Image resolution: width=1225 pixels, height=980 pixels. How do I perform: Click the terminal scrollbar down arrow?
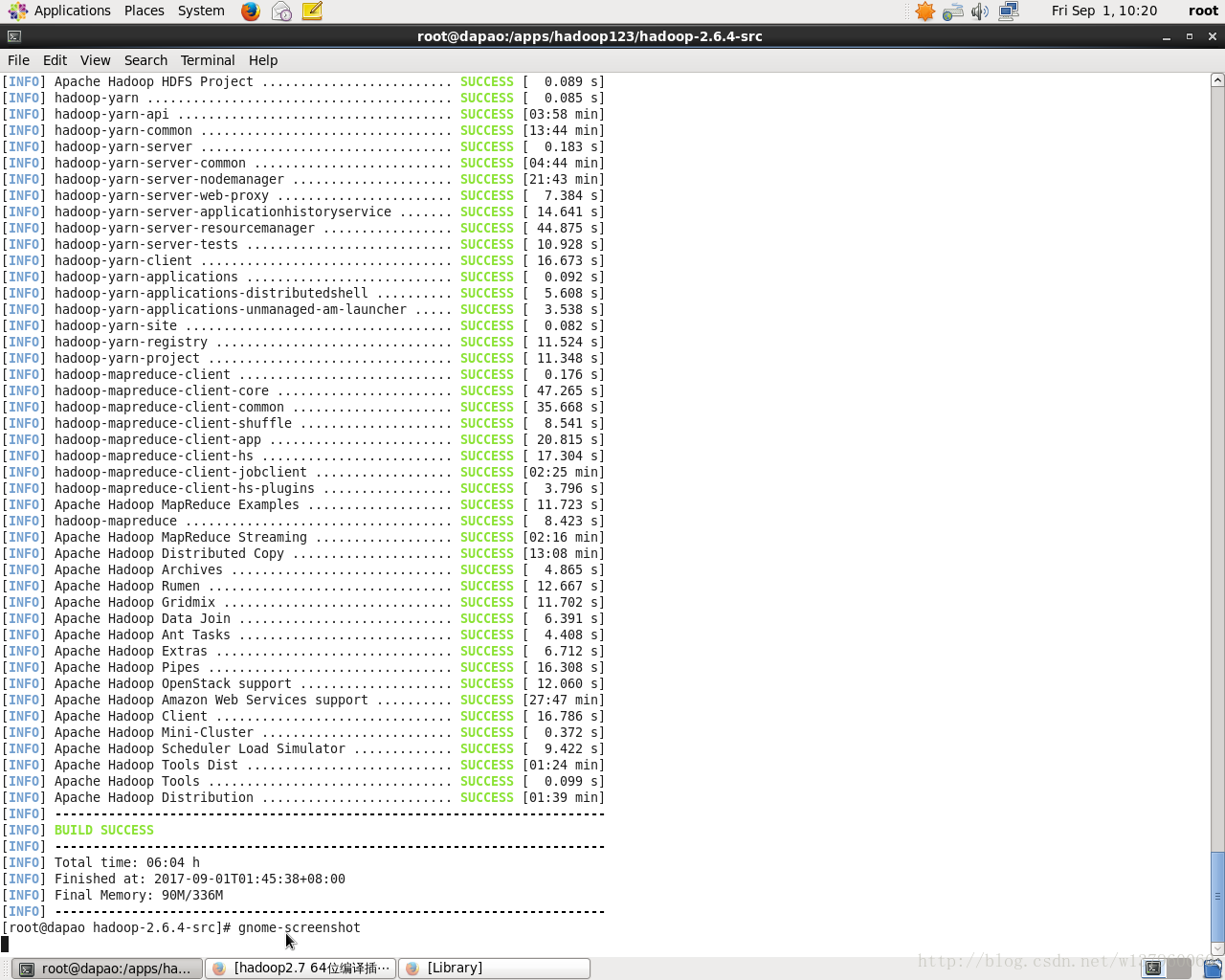point(1217,948)
